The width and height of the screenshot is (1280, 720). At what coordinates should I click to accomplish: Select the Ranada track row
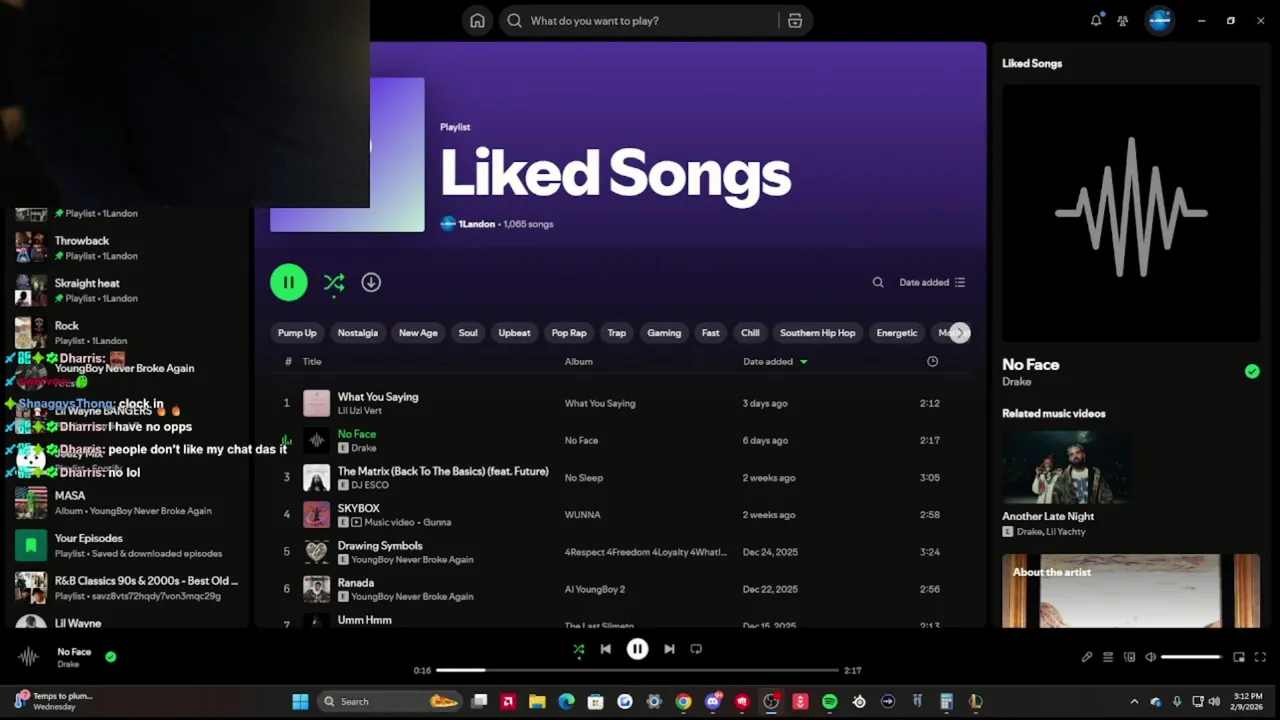pos(621,589)
